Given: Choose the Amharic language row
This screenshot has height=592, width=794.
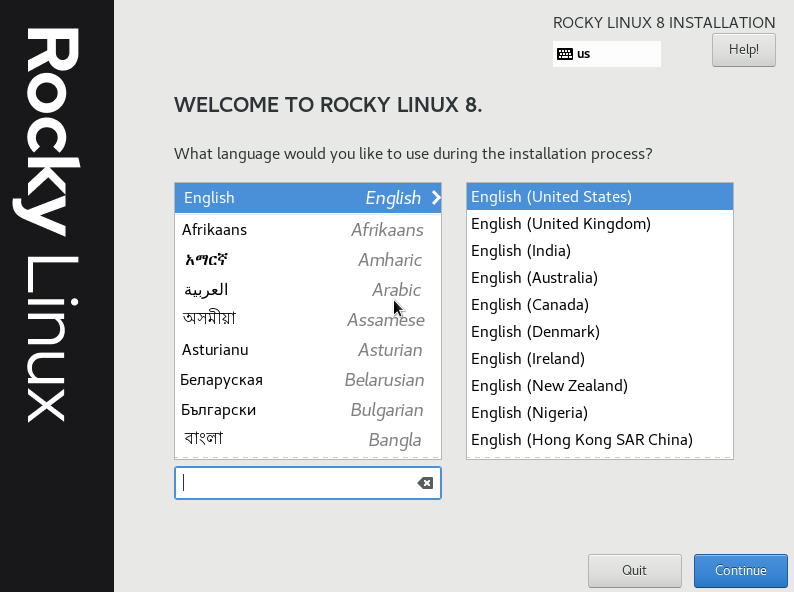Looking at the screenshot, I should 308,260.
